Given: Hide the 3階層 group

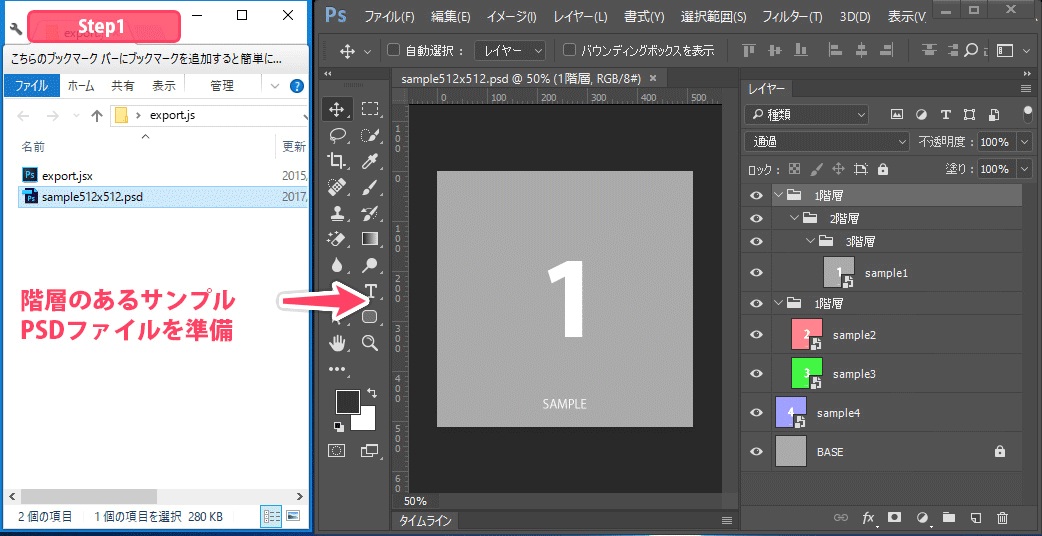Looking at the screenshot, I should point(756,240).
